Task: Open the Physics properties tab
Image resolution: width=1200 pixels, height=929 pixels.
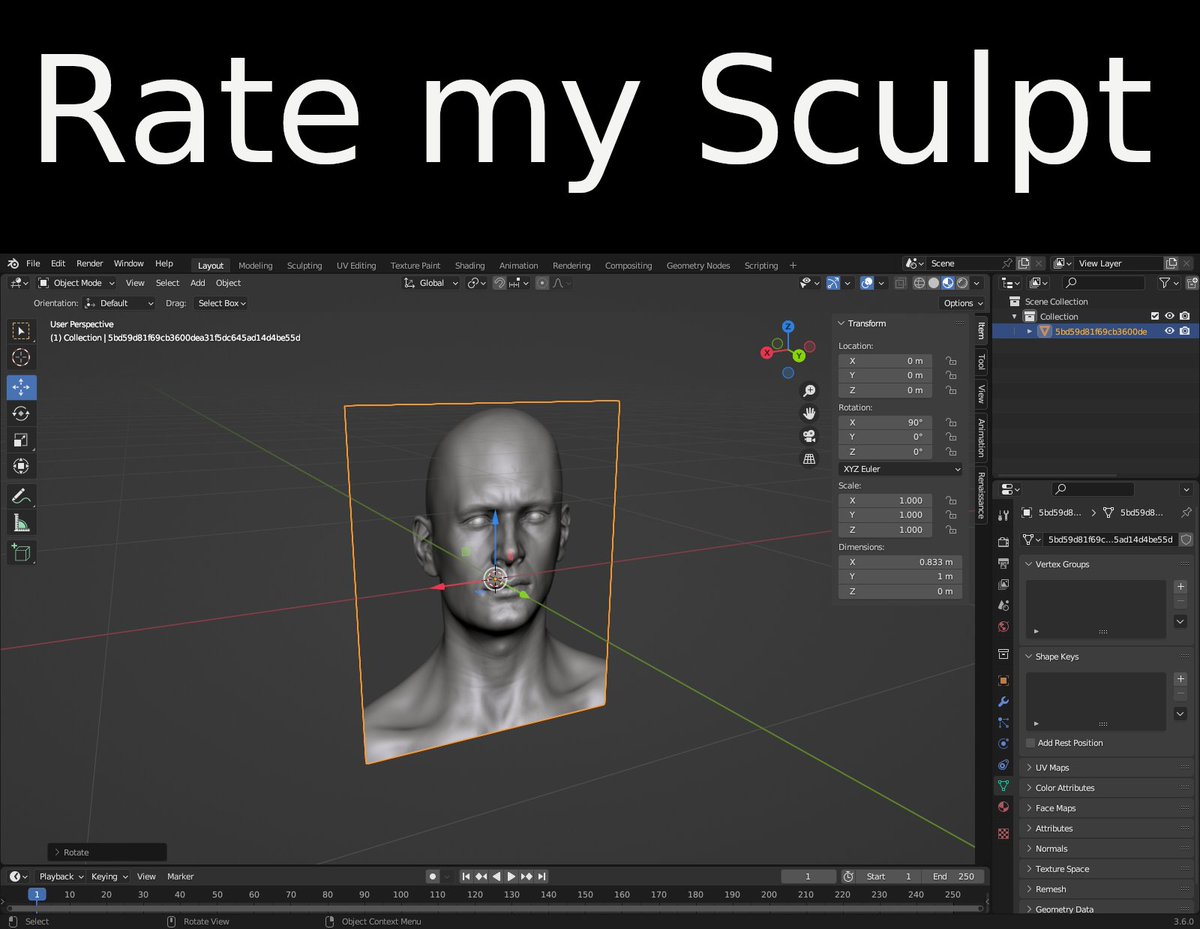Action: click(x=1003, y=744)
